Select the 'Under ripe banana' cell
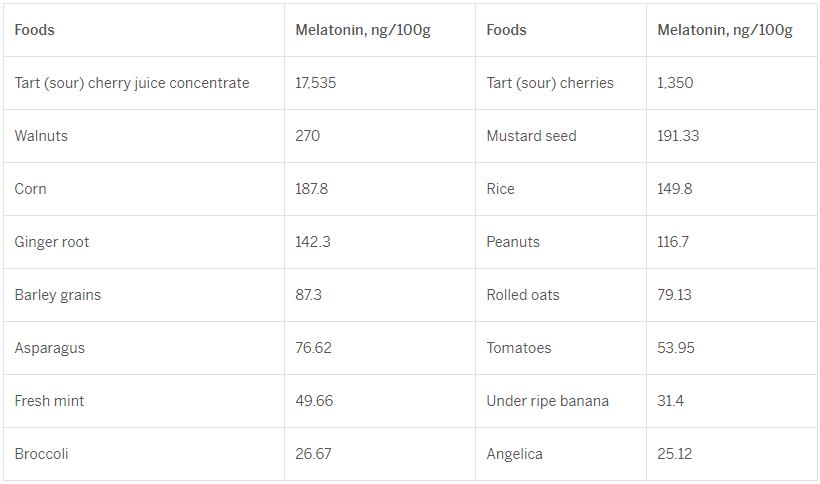 [548, 401]
